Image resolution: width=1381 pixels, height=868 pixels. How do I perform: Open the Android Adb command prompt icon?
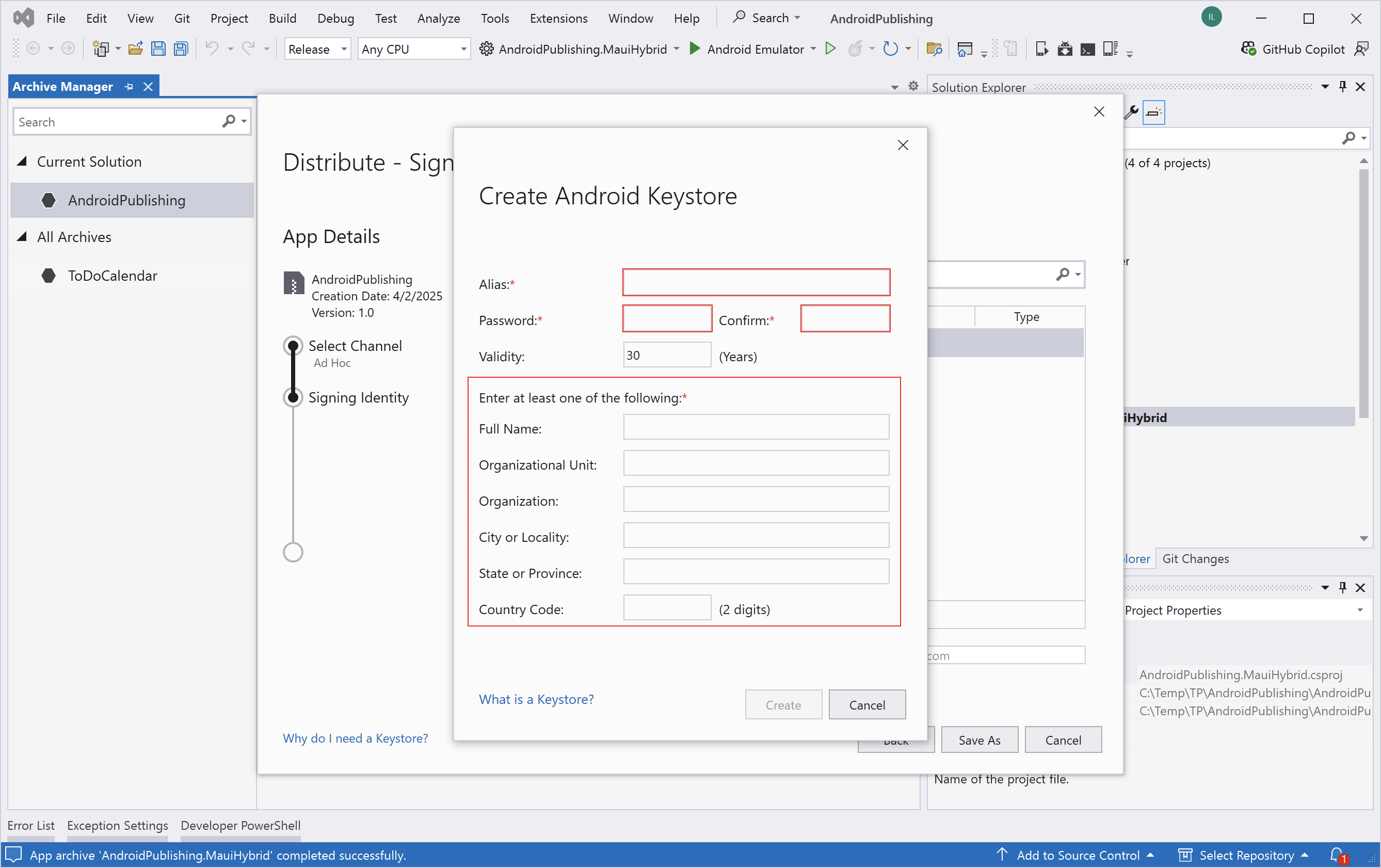tap(1087, 50)
